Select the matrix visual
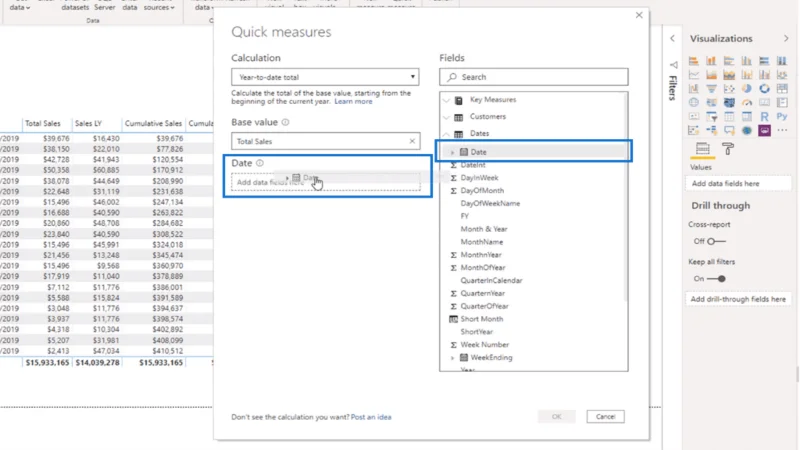This screenshot has width=800, height=450. click(x=746, y=116)
